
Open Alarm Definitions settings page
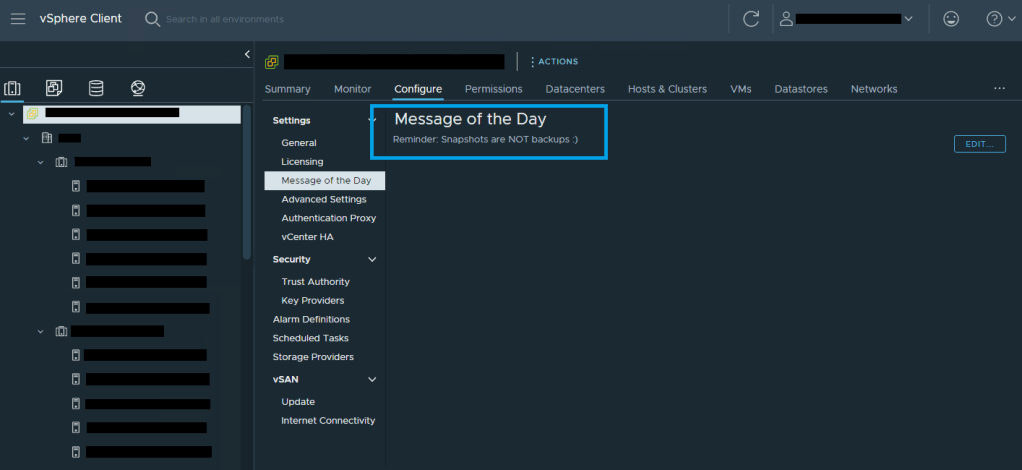pyautogui.click(x=311, y=319)
